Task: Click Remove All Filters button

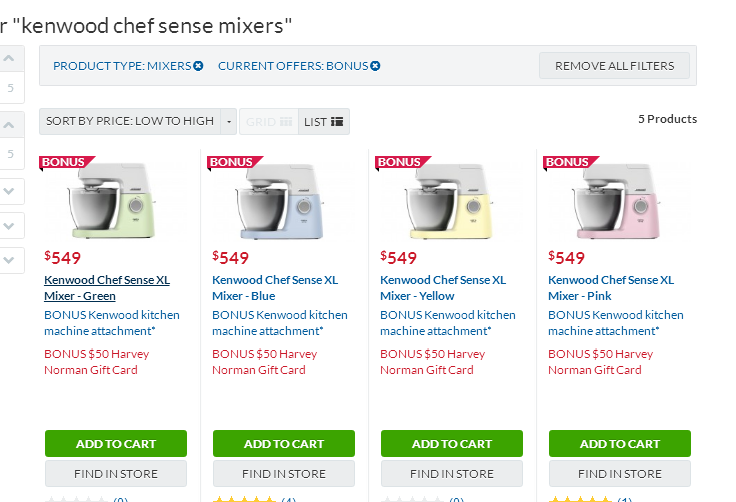Action: click(614, 66)
